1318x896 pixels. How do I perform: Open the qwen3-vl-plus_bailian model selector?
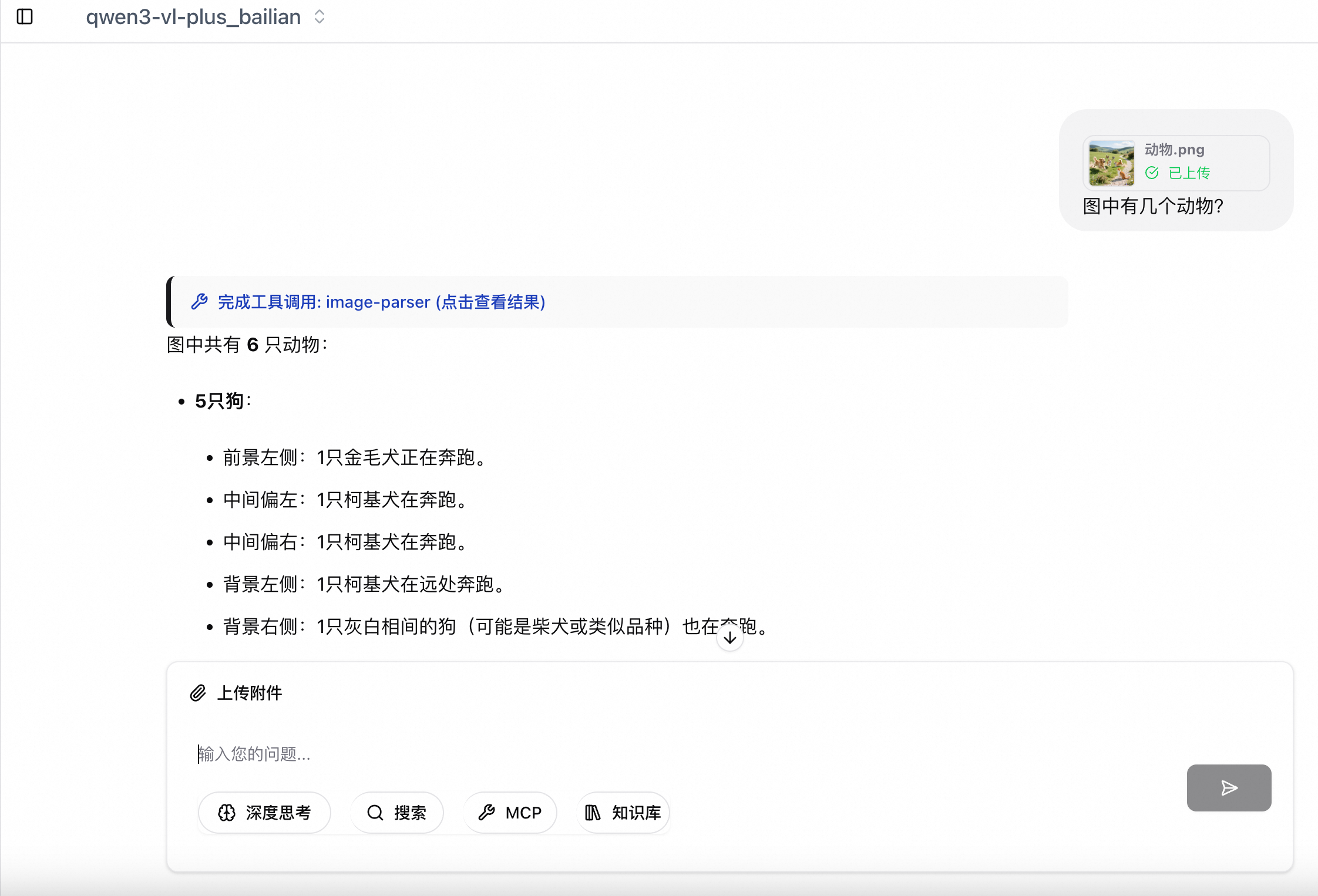coord(205,17)
